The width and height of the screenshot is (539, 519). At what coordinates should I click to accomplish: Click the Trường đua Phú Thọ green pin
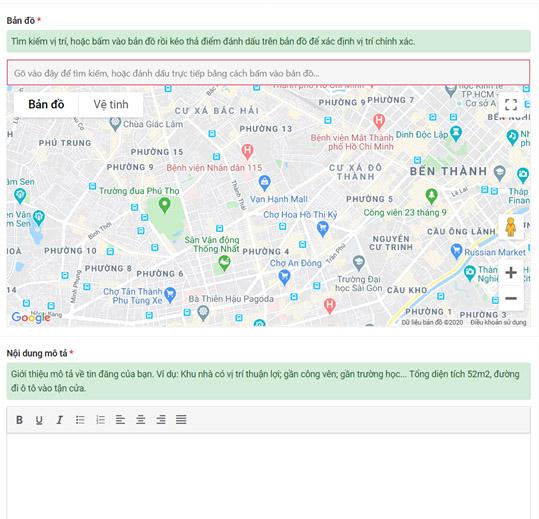(165, 205)
